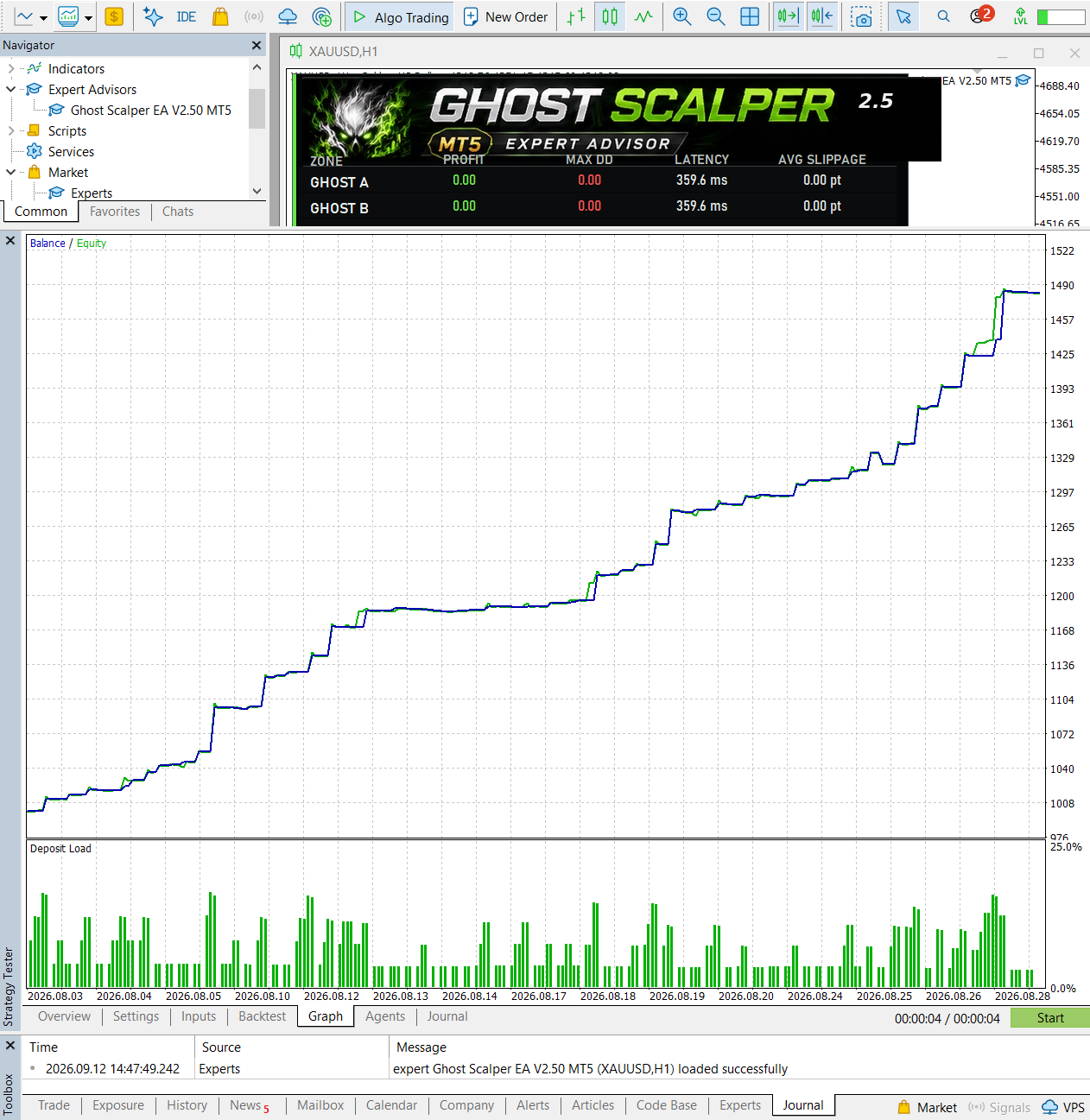
Task: Switch to Navigator Chats tab
Action: pos(178,212)
